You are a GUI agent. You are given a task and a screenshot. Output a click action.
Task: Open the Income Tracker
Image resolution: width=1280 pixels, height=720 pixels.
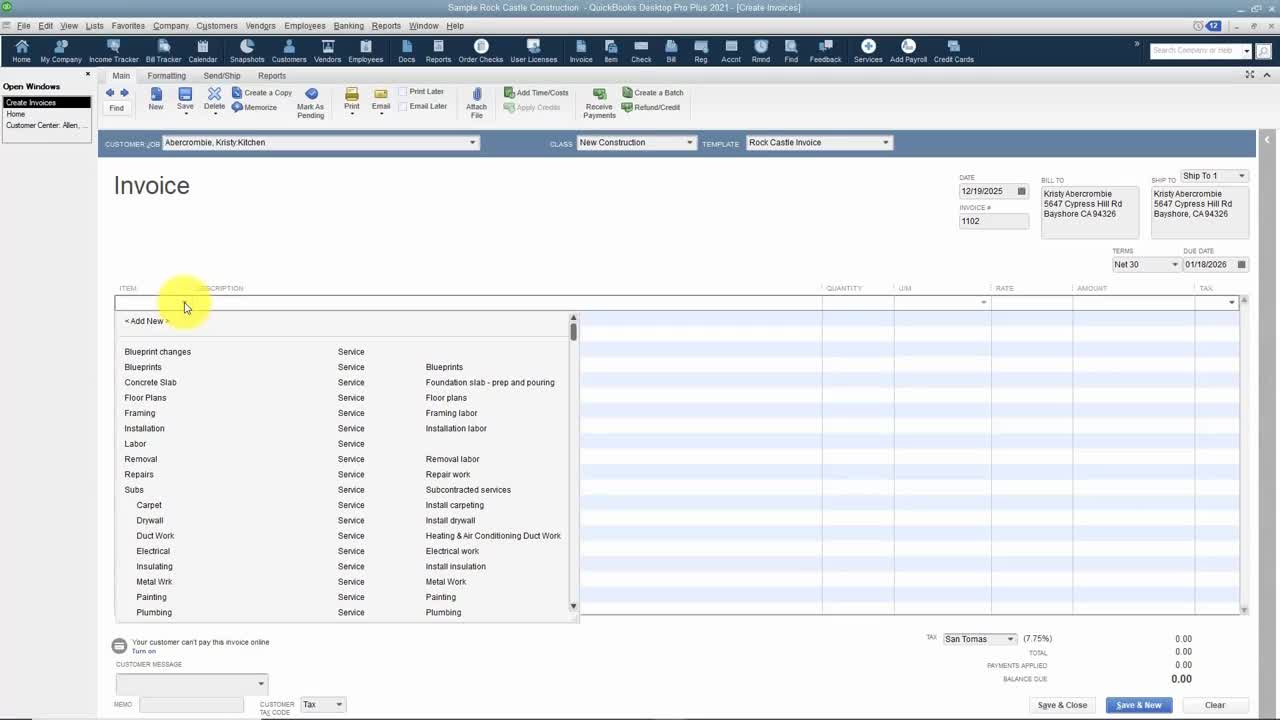[113, 51]
